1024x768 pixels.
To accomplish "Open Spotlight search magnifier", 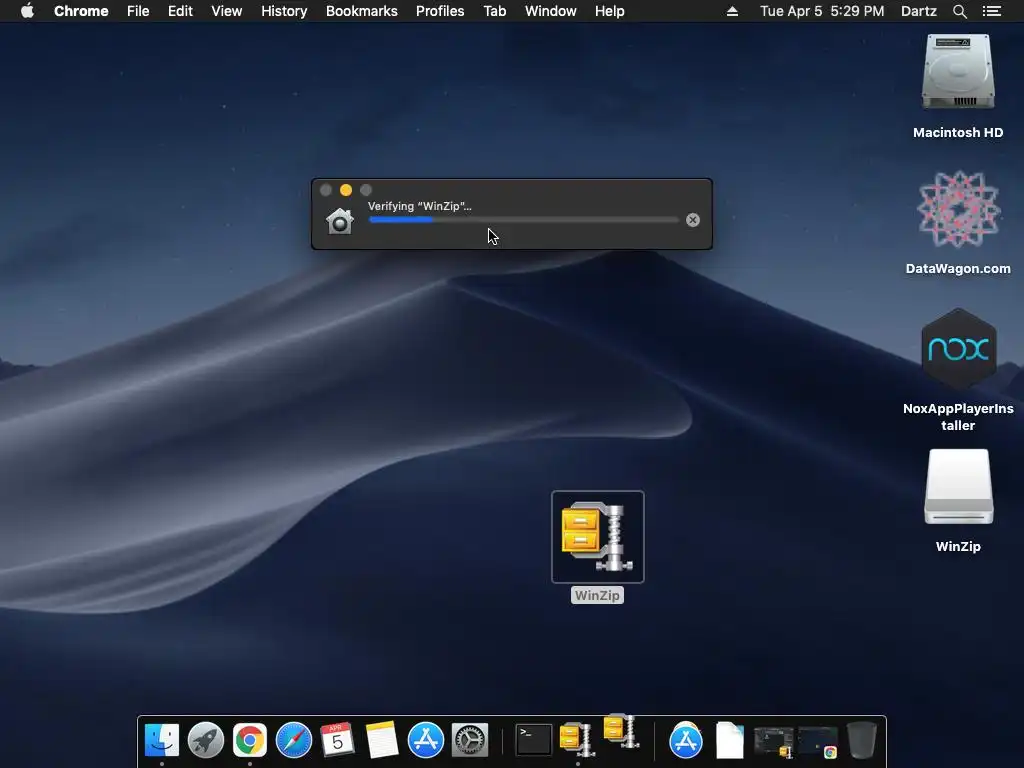I will [960, 11].
